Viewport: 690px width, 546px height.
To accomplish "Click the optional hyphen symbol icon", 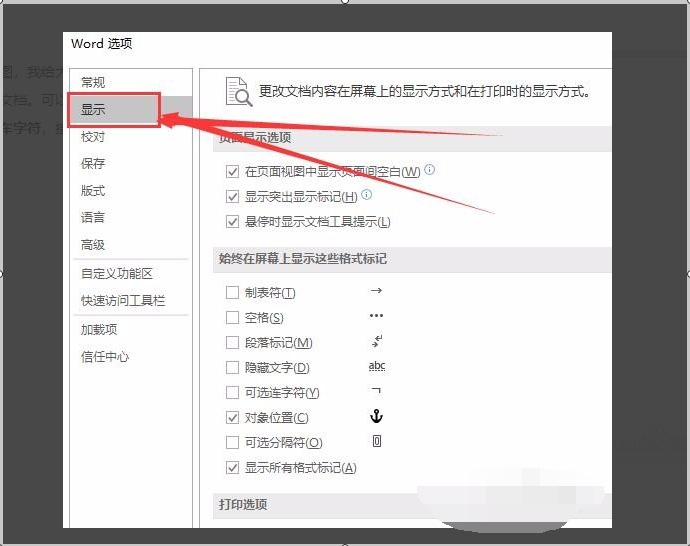I will tap(376, 391).
